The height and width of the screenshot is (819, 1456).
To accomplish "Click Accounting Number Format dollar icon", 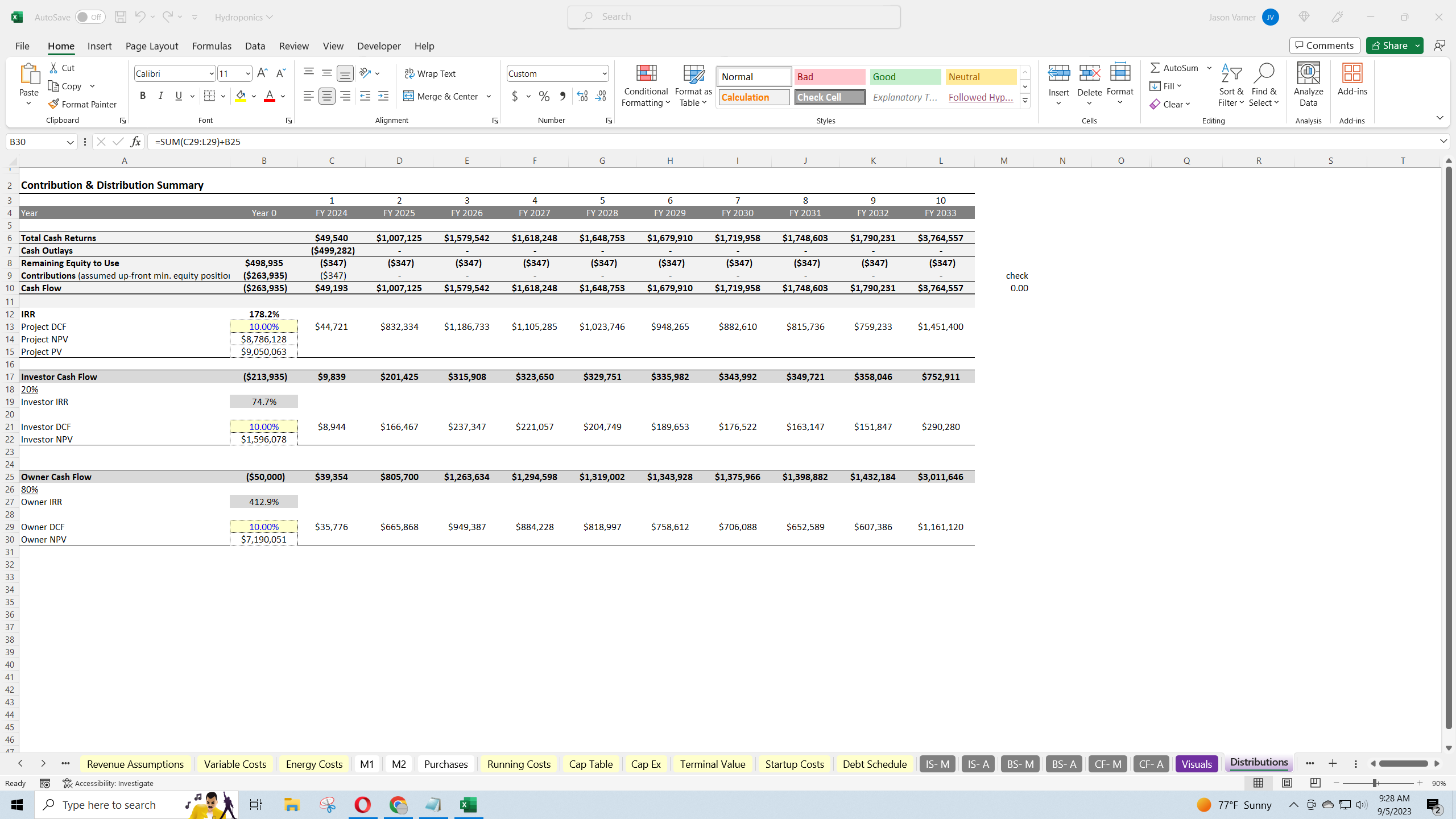I will [515, 96].
